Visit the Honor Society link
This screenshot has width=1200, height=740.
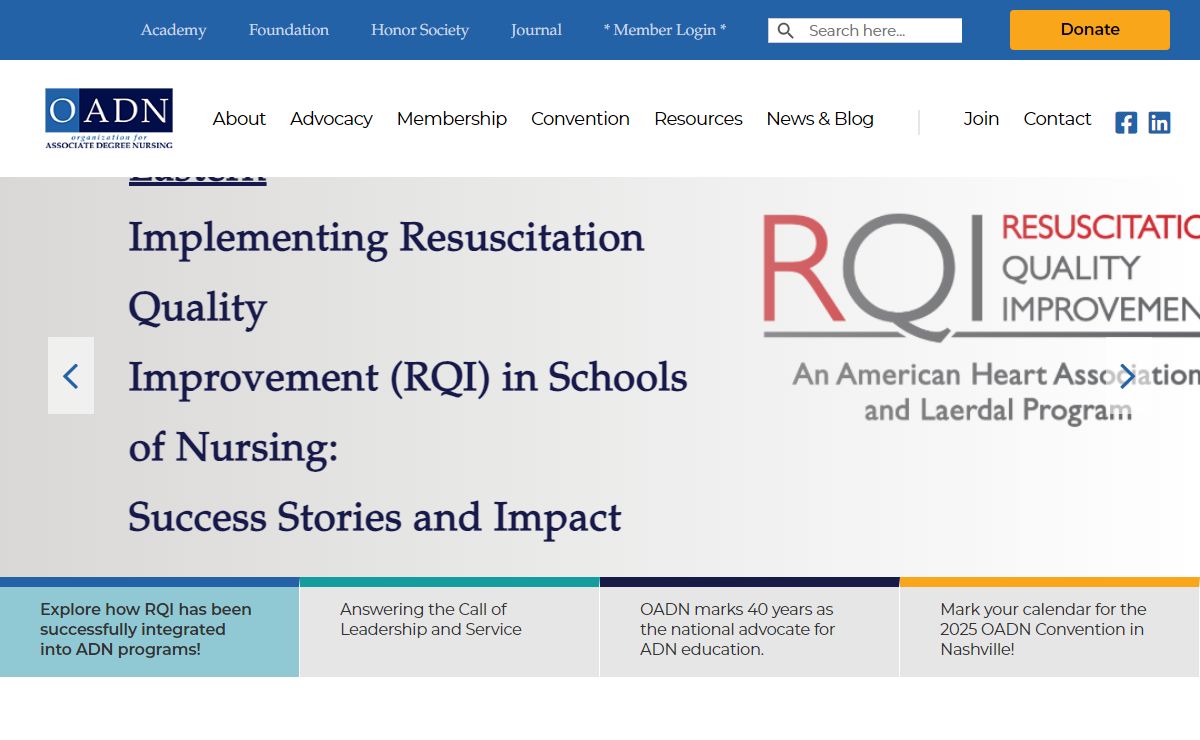[x=420, y=30]
